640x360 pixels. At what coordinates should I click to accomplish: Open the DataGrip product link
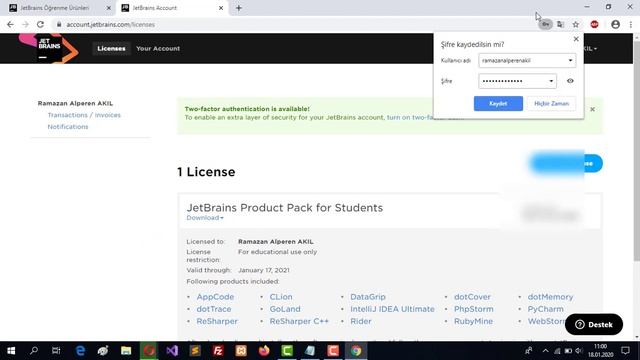(368, 297)
